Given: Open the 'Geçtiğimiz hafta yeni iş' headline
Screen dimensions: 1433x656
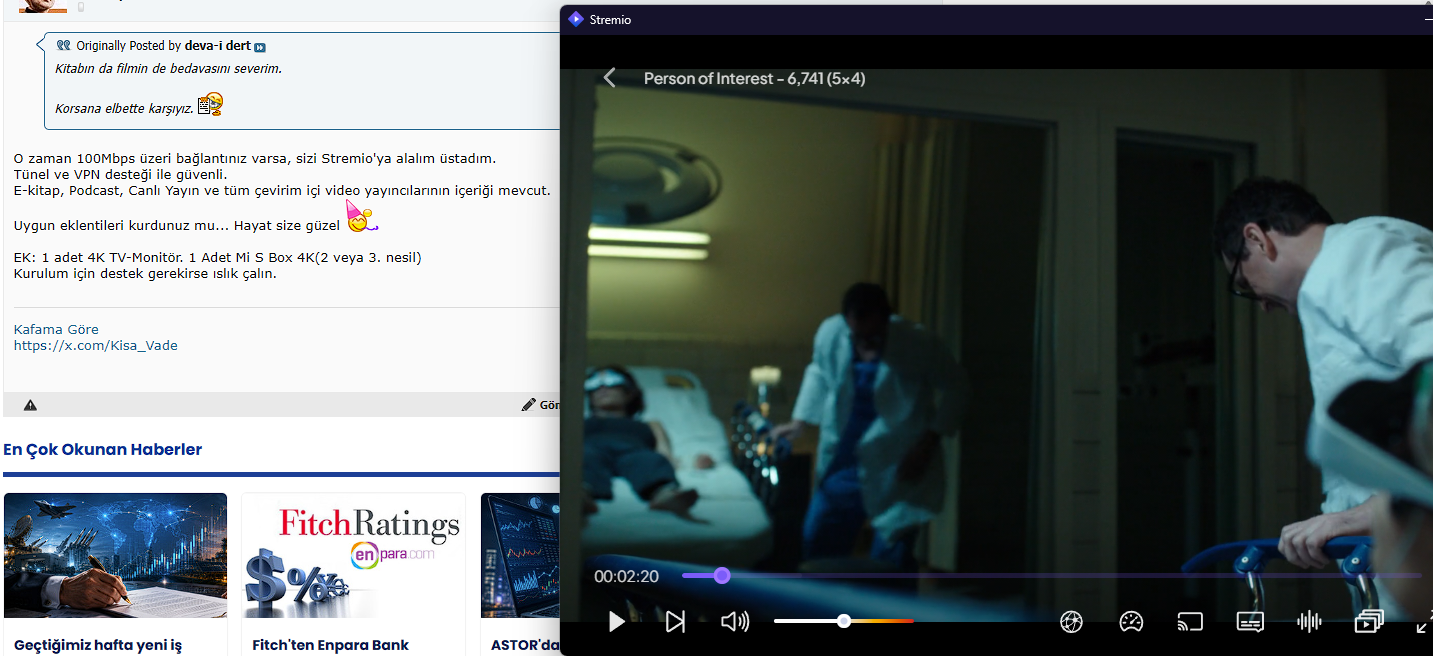Looking at the screenshot, I should tap(98, 645).
